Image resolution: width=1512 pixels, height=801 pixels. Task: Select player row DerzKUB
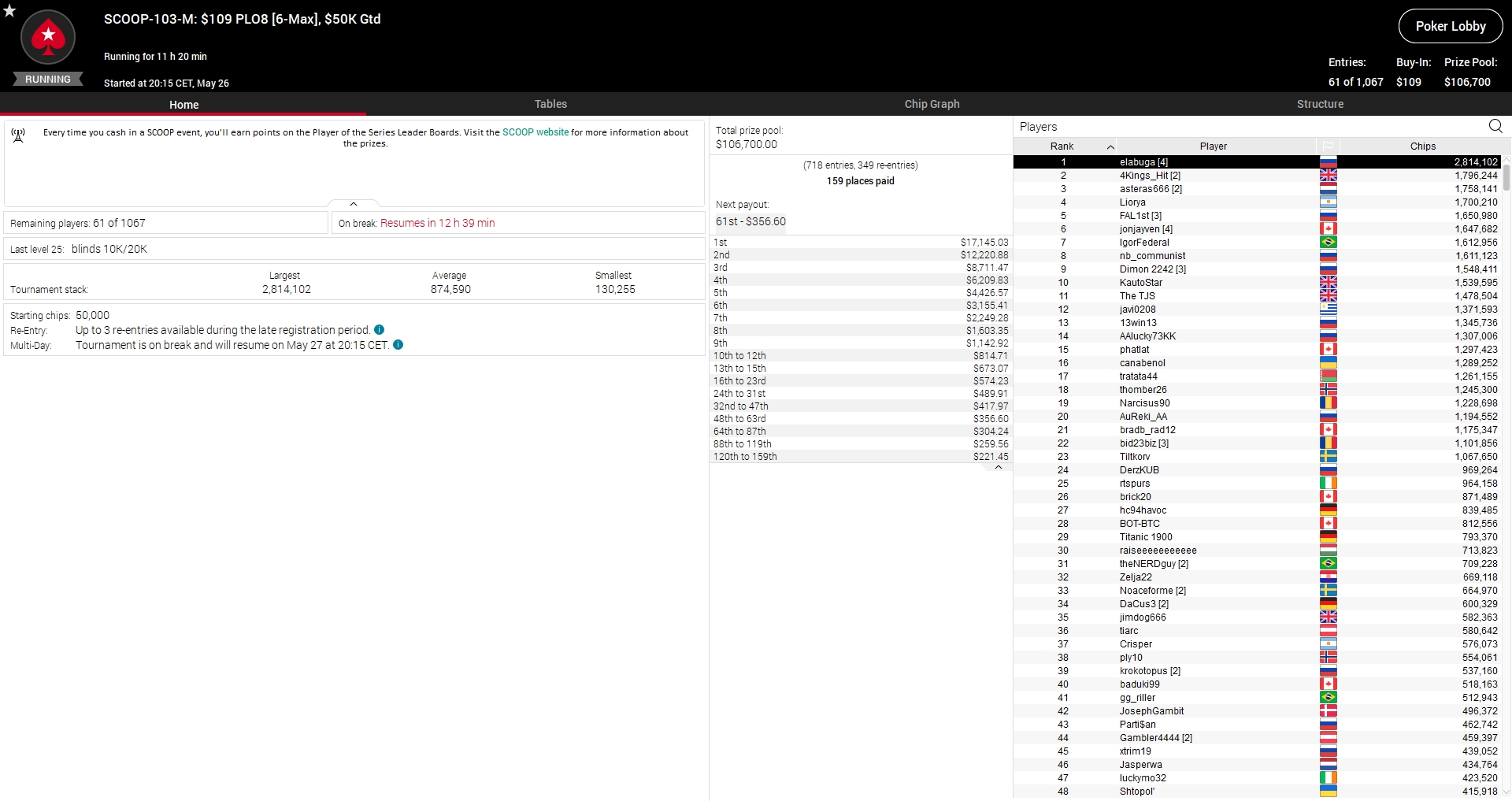click(1258, 470)
